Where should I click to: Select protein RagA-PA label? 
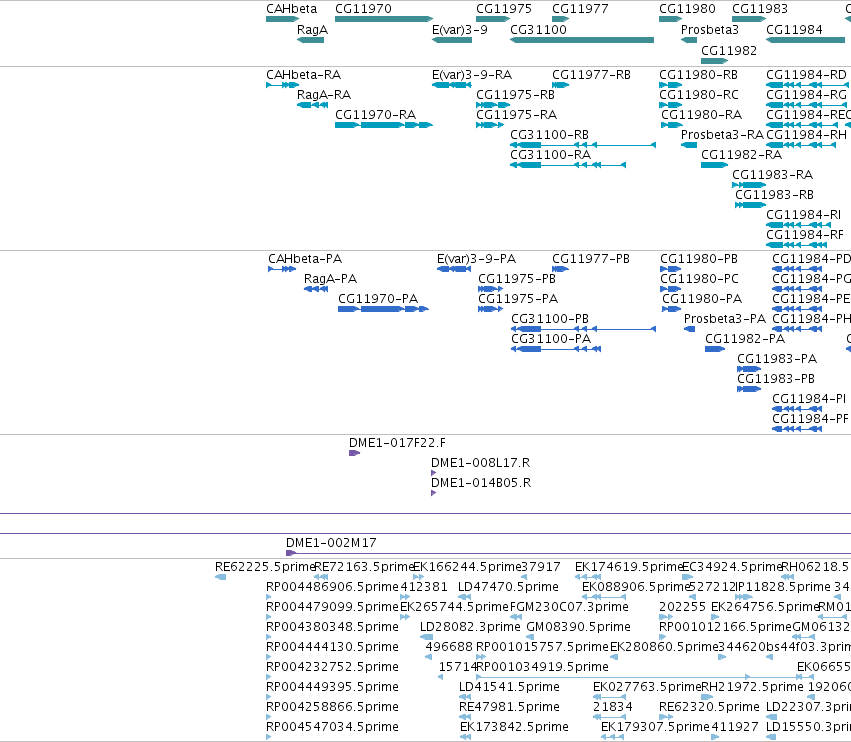[331, 280]
